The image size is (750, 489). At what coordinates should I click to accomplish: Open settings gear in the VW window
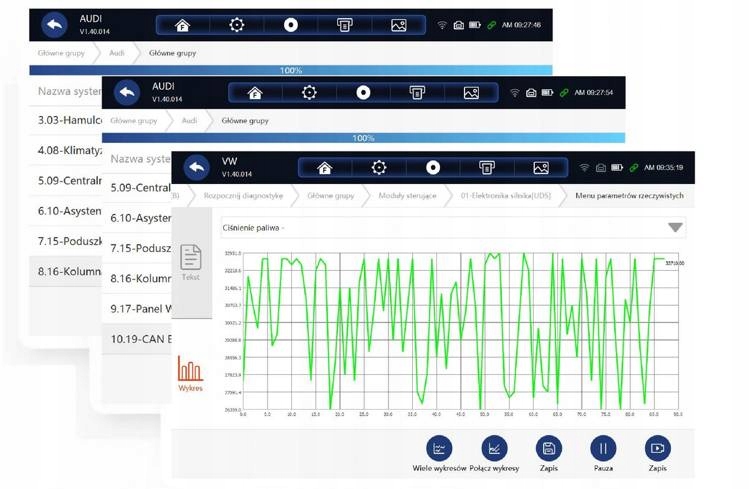coord(379,167)
